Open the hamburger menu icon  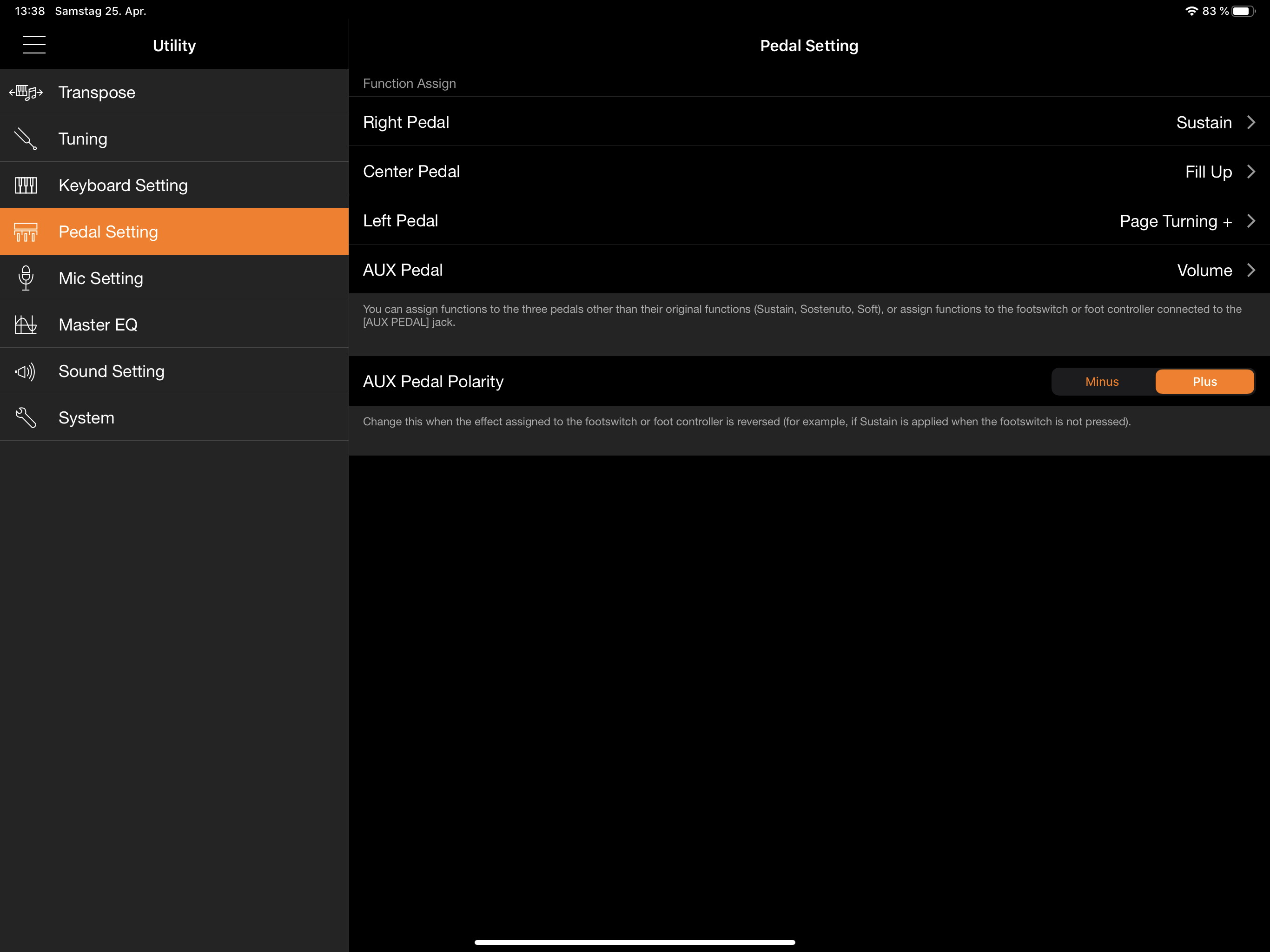coord(34,45)
